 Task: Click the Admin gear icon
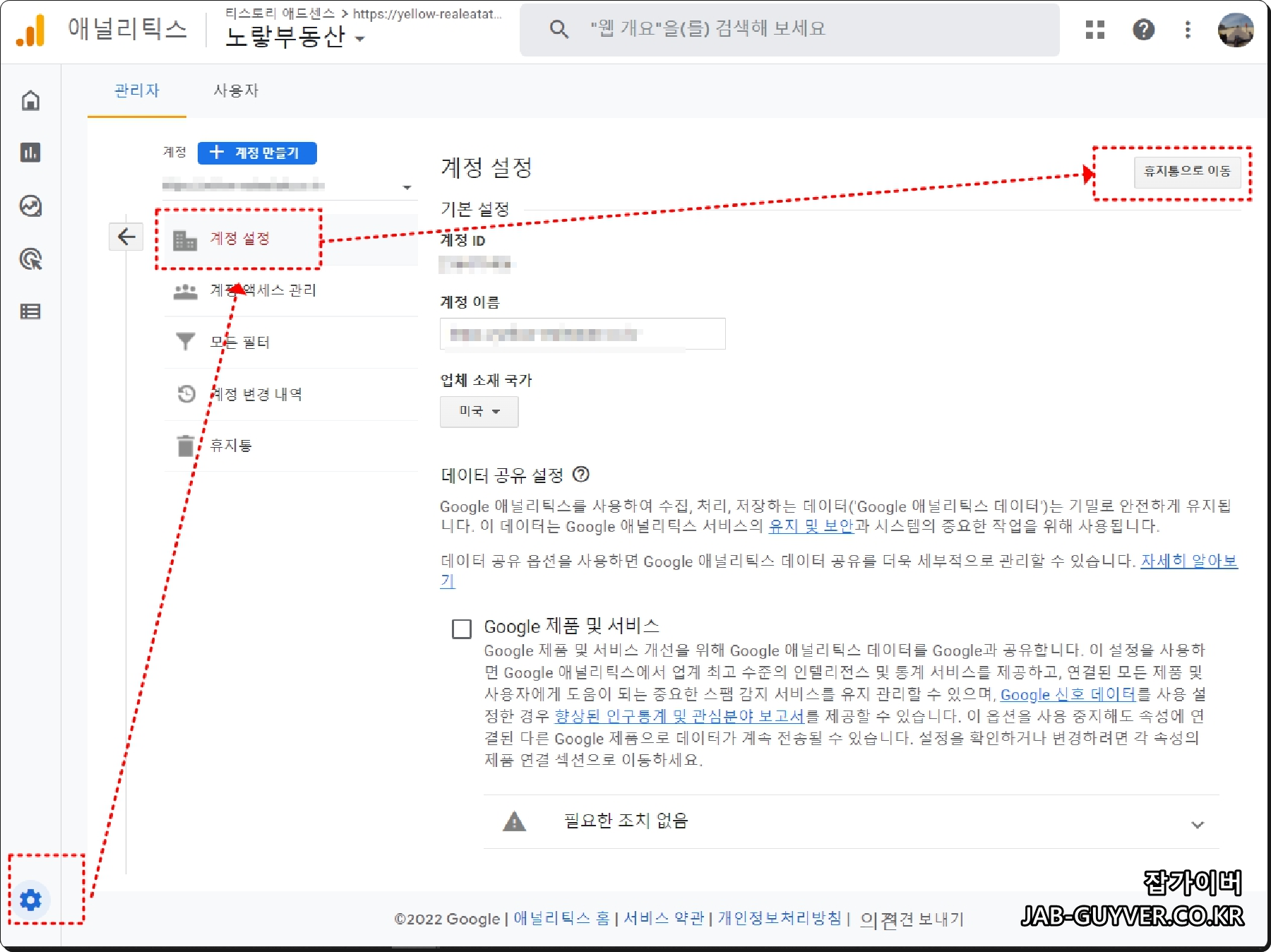point(30,900)
